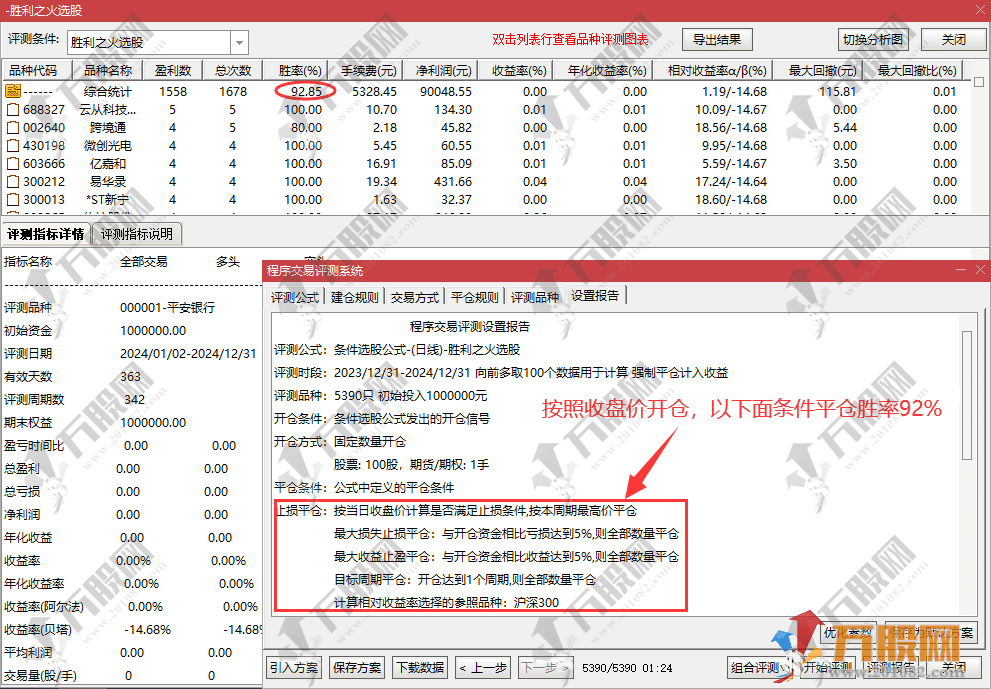The height and width of the screenshot is (689, 991).
Task: Sort by the 品种名称 column header
Action: [108, 70]
